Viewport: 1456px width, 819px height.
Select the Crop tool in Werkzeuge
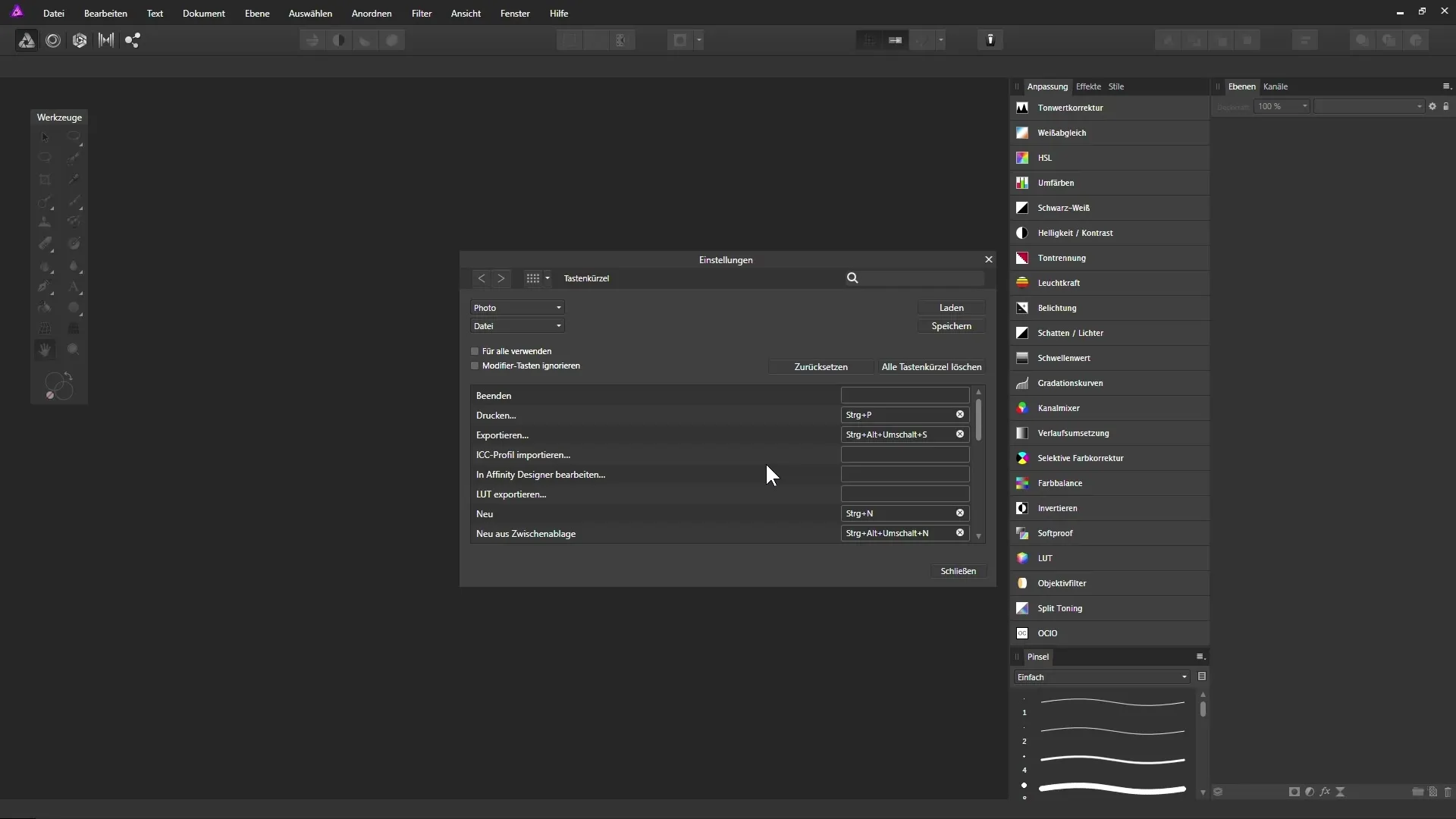pos(45,180)
